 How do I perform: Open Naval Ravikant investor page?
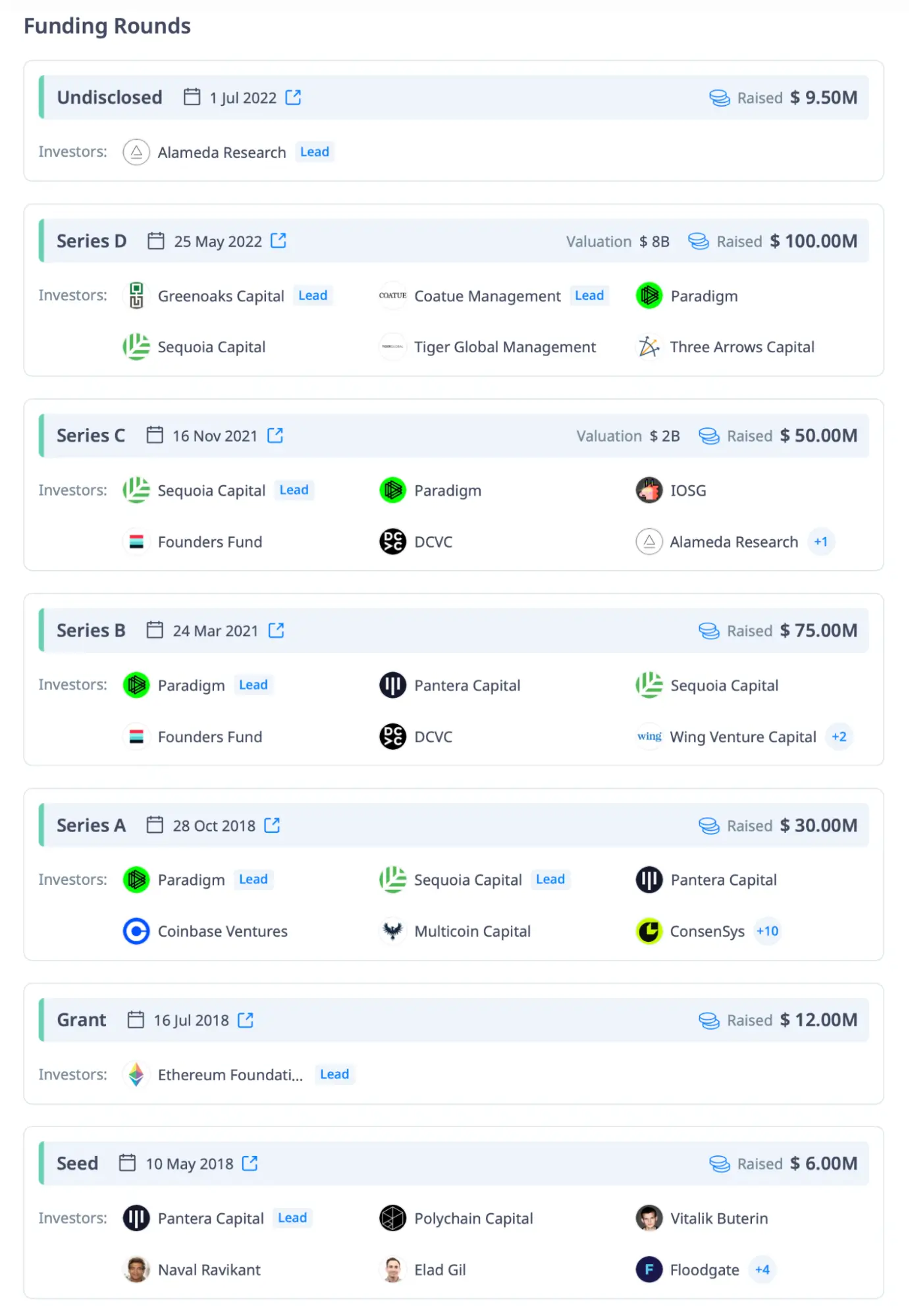209,1270
